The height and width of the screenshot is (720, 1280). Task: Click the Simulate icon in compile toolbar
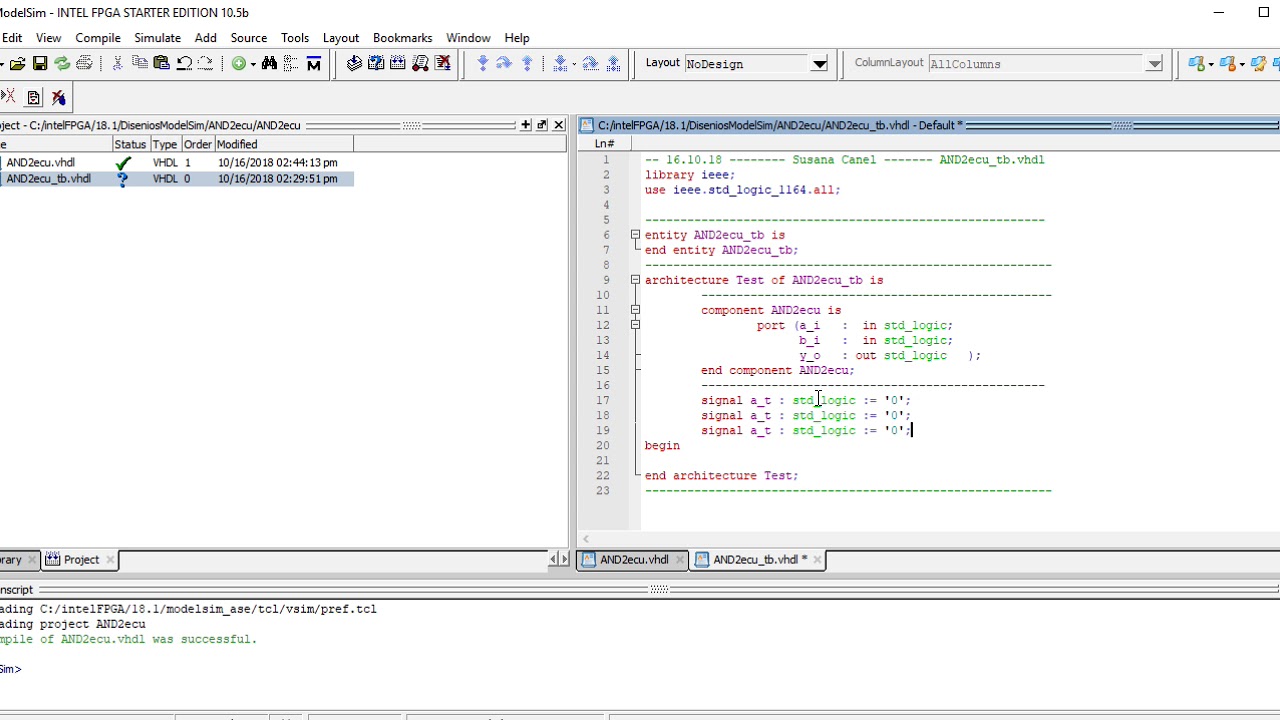420,64
